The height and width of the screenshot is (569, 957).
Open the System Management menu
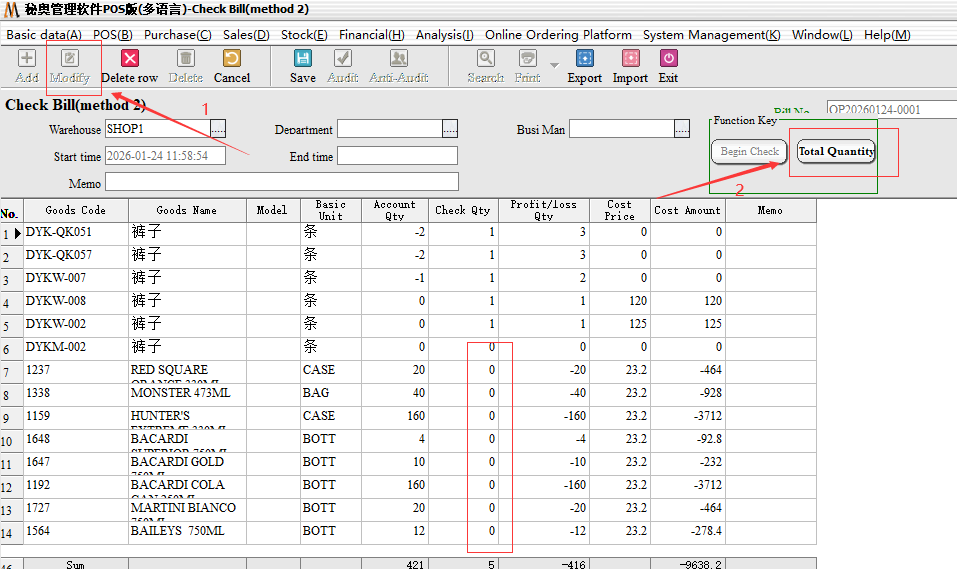[x=711, y=34]
